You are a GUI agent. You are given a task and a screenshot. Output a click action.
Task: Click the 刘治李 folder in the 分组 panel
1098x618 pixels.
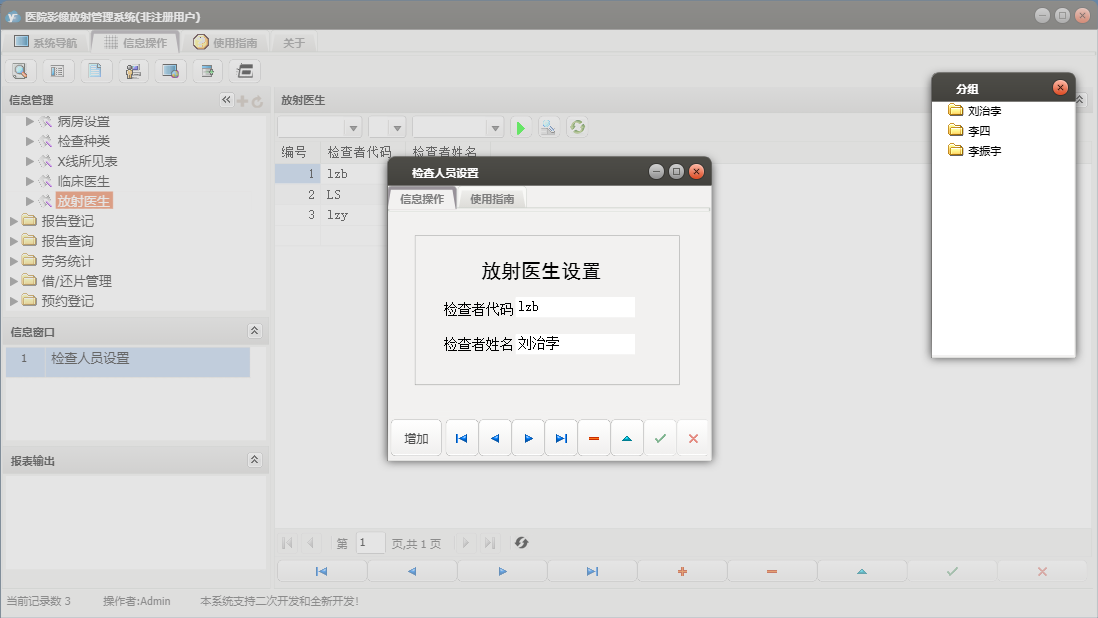pos(975,110)
